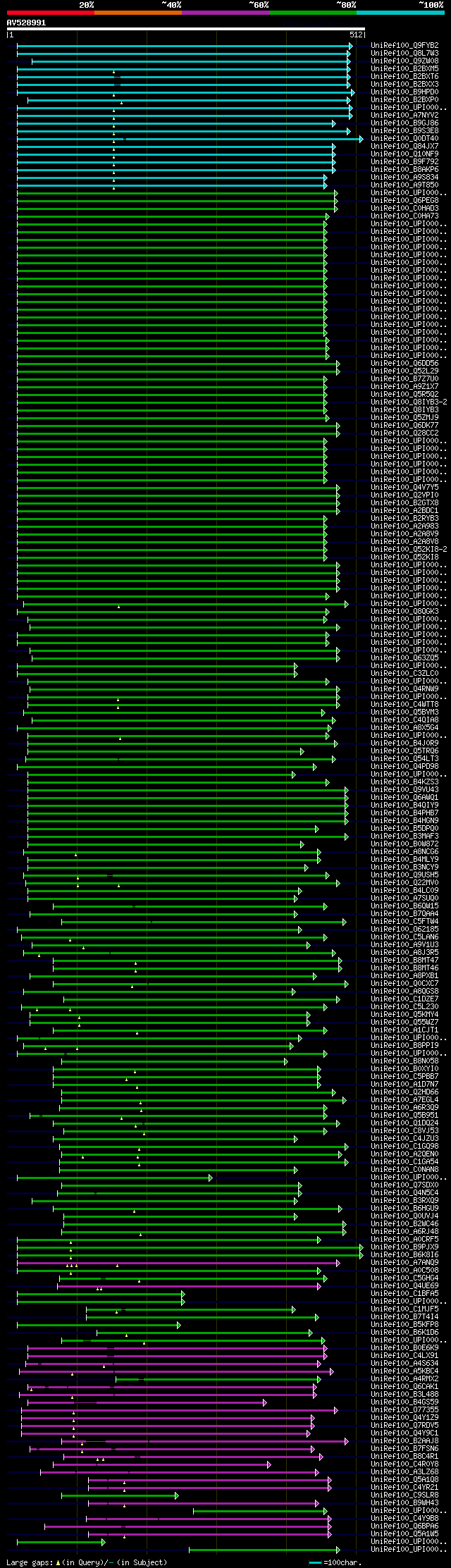Select the UniRef100_A8J3R5 label
Screen dimensions: 451x1568
(x=404, y=953)
